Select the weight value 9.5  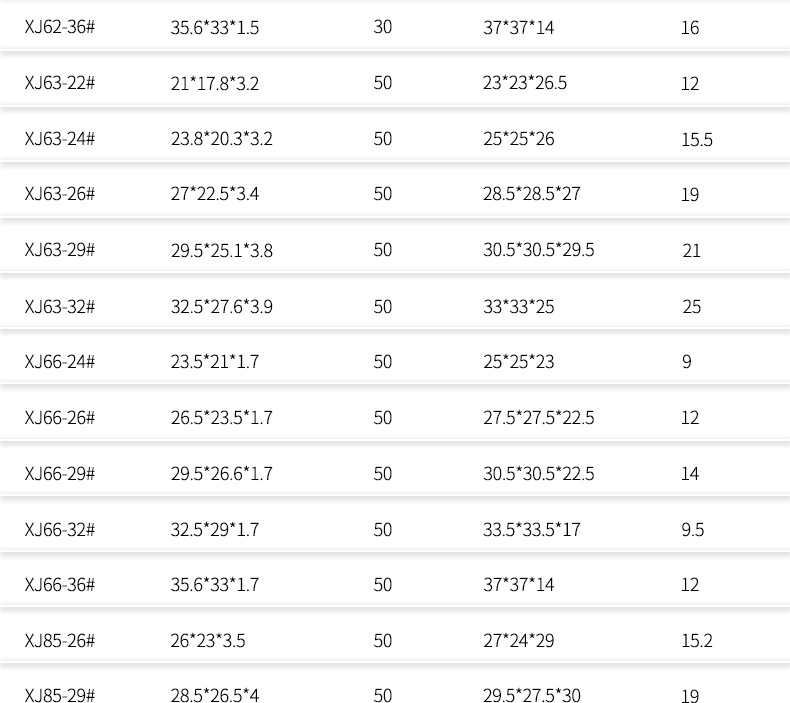tap(692, 530)
